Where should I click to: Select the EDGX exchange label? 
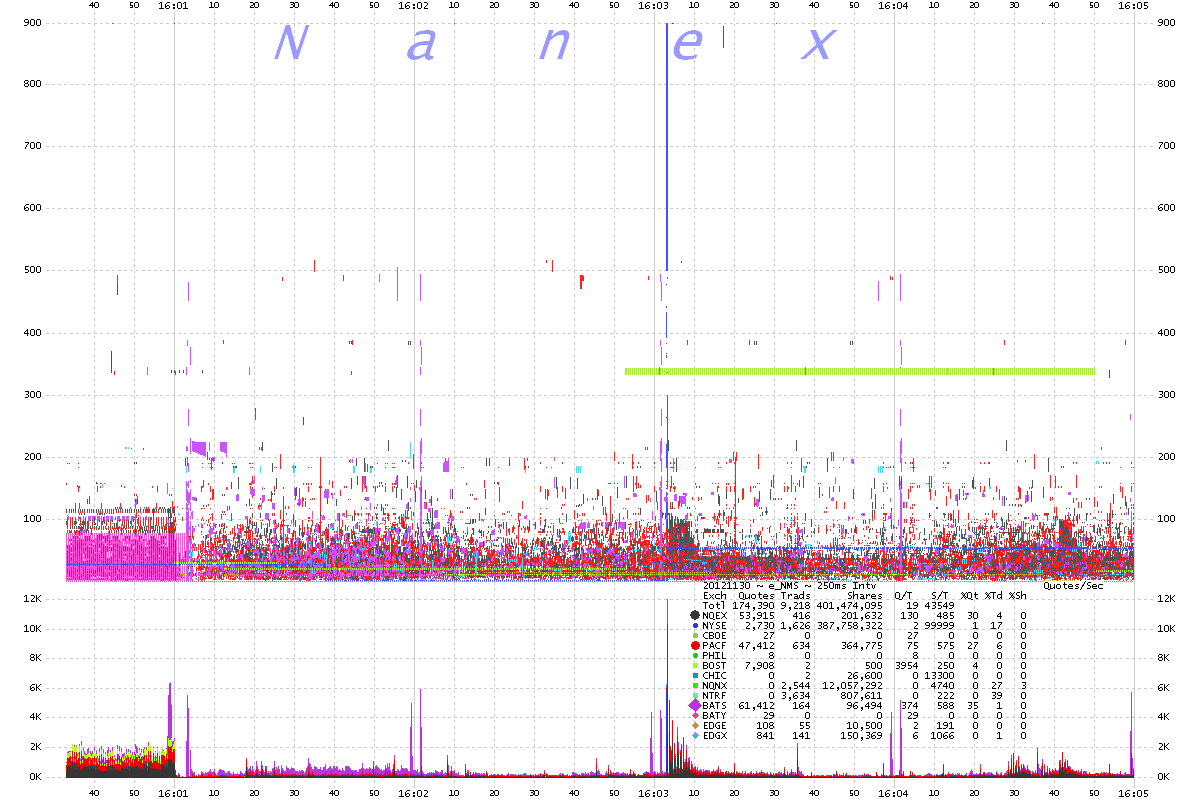715,736
